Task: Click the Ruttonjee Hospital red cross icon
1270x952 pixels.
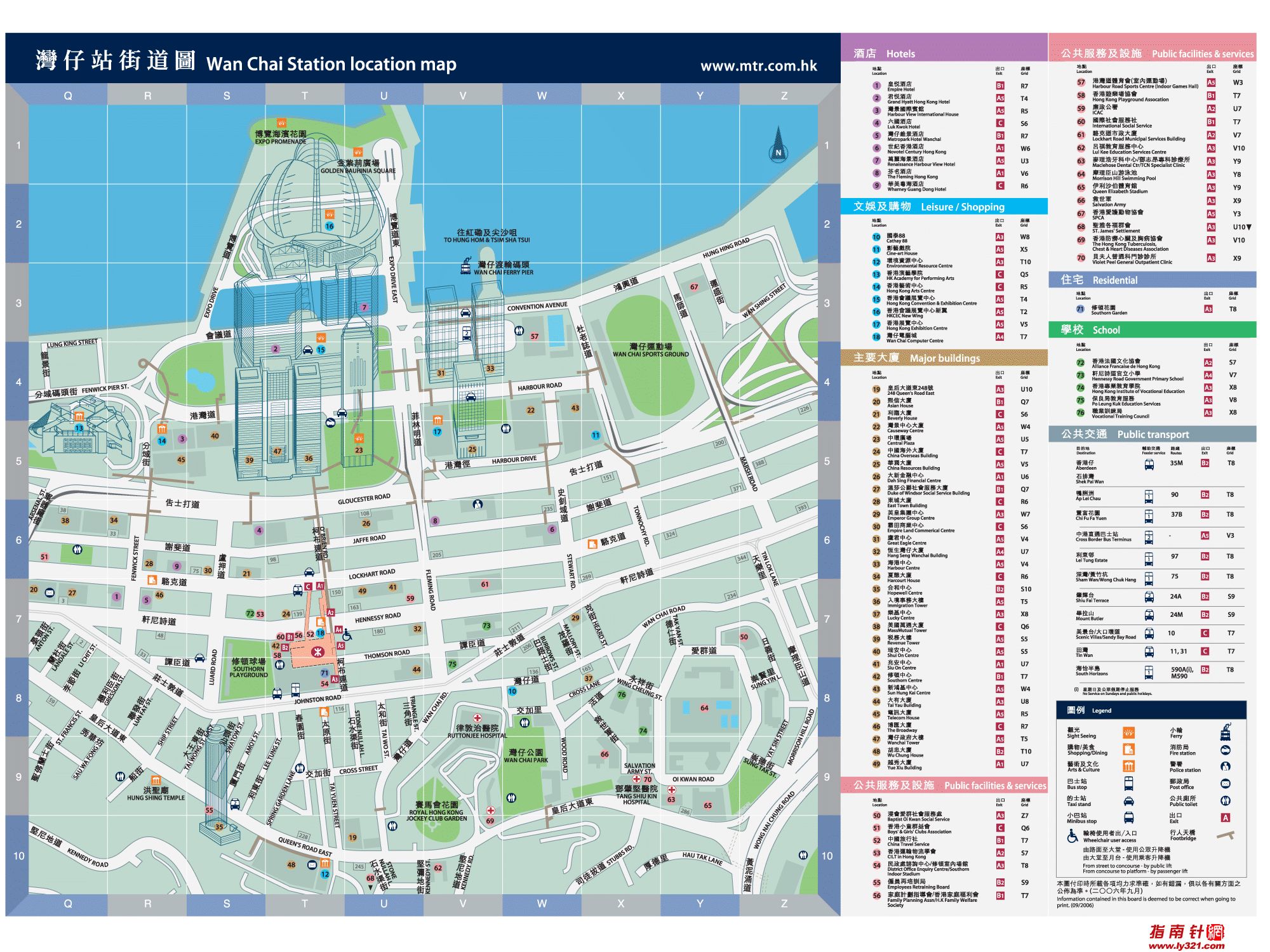Action: tap(477, 718)
